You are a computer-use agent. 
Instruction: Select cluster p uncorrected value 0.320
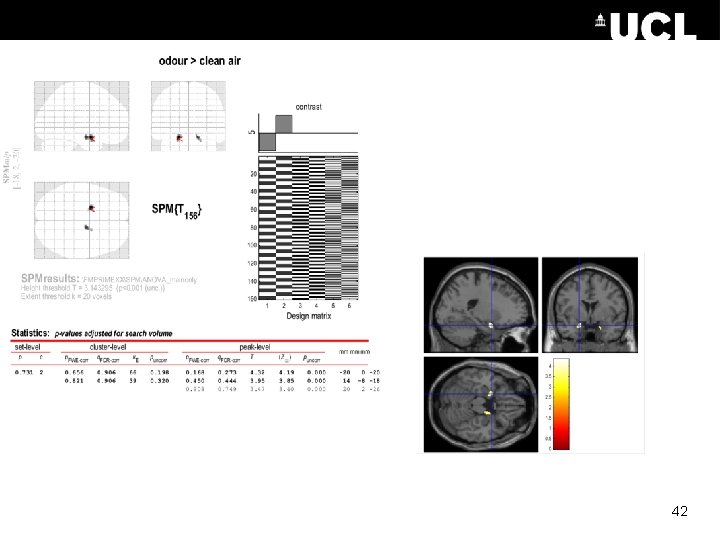(x=160, y=381)
